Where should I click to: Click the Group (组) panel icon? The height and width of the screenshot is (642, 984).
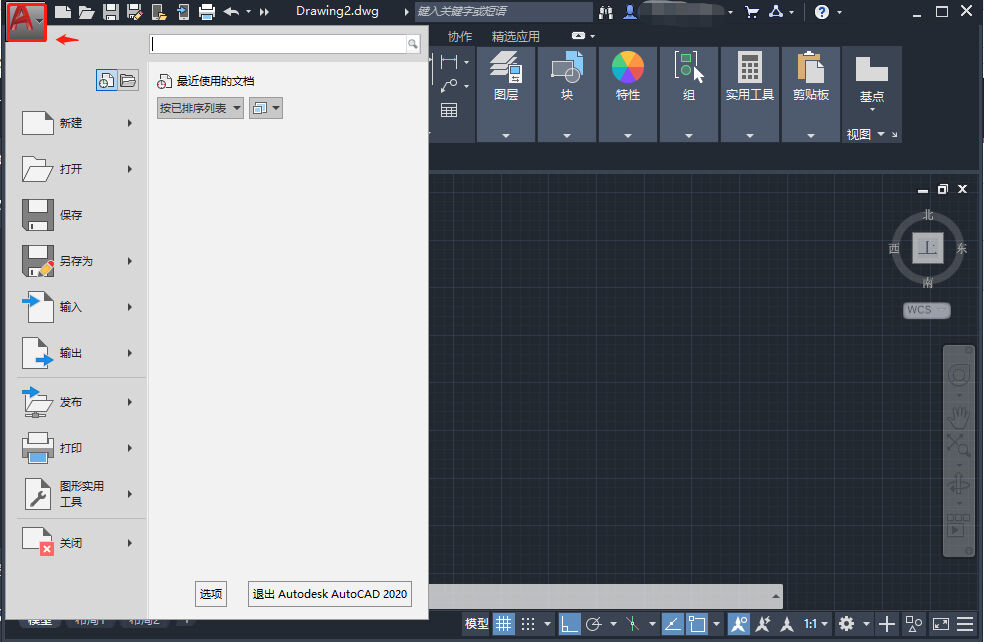point(689,68)
